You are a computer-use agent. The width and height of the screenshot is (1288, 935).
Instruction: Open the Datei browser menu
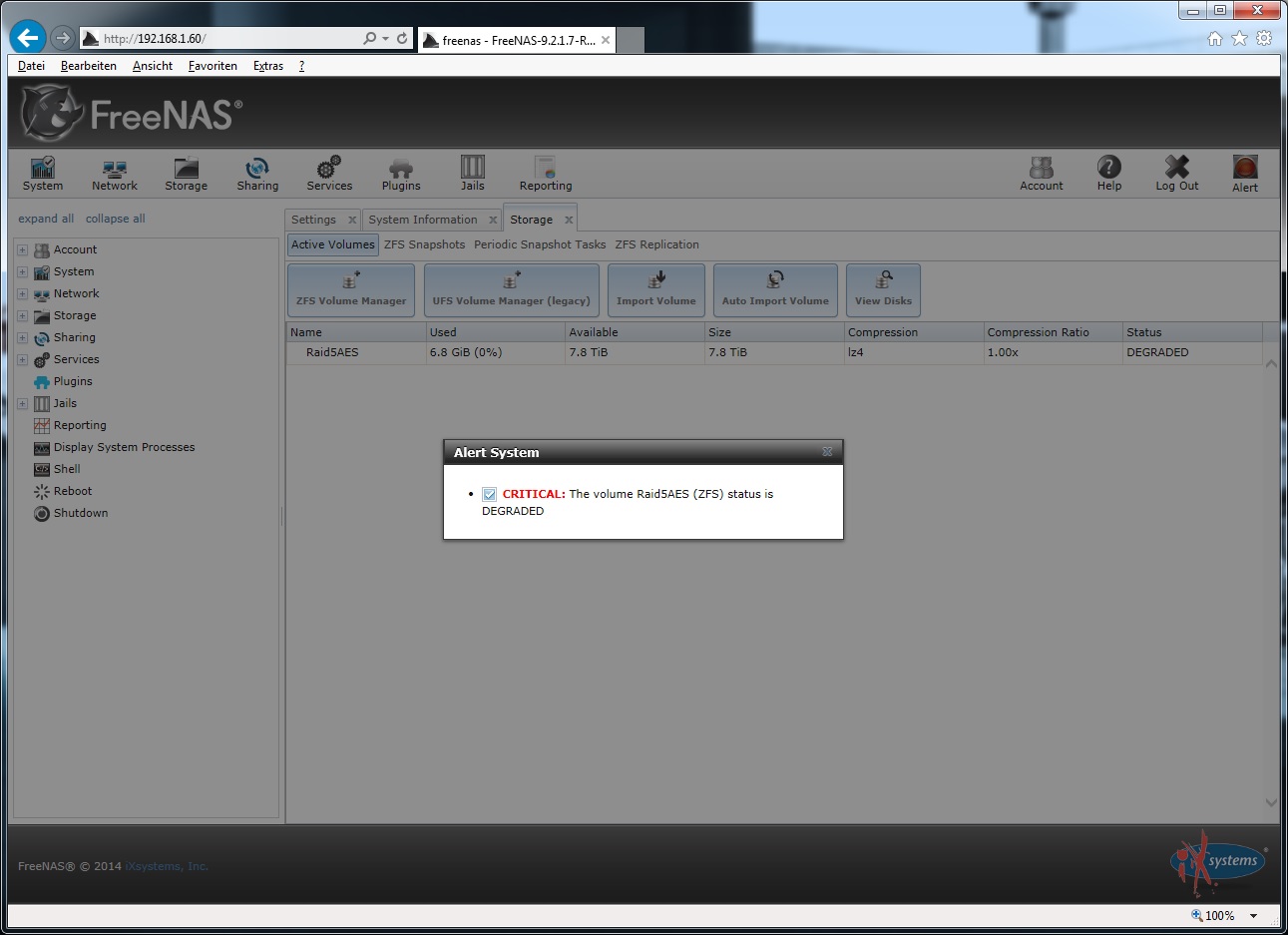(x=31, y=66)
